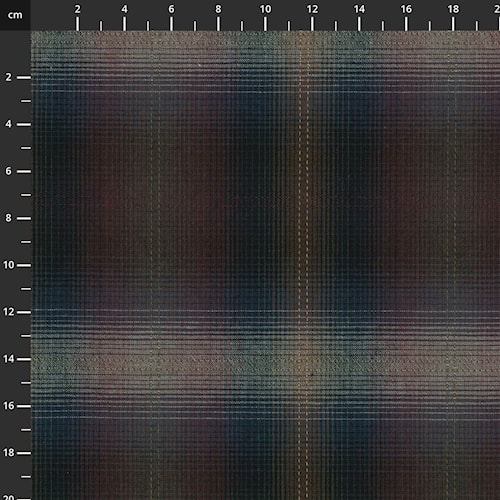
Task: Click the 12 mark on the top ruler
Action: coord(312,9)
